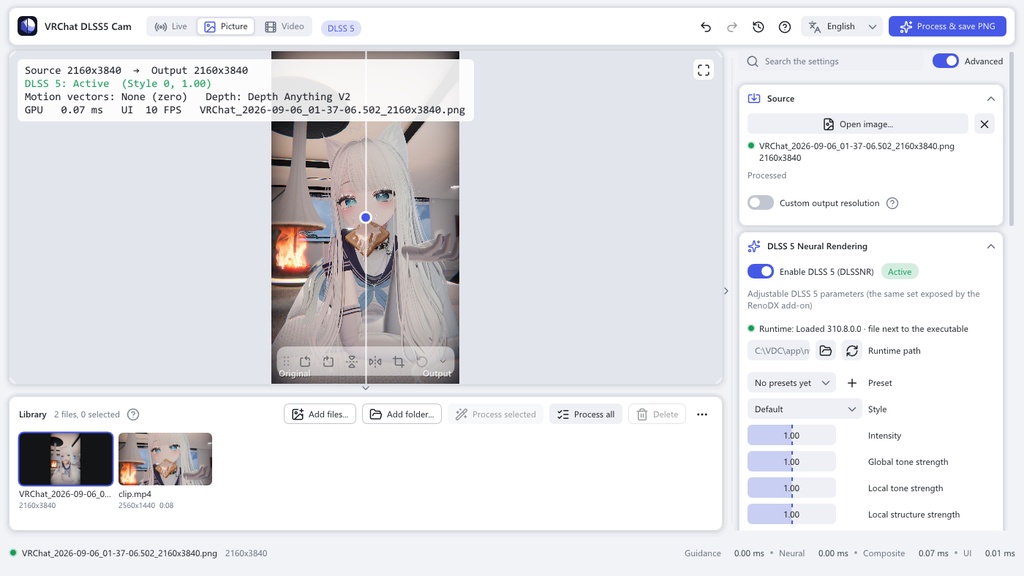This screenshot has height=576, width=1024.
Task: Click status bar filename VRChat_2026-09-06 text
Action: (119, 553)
